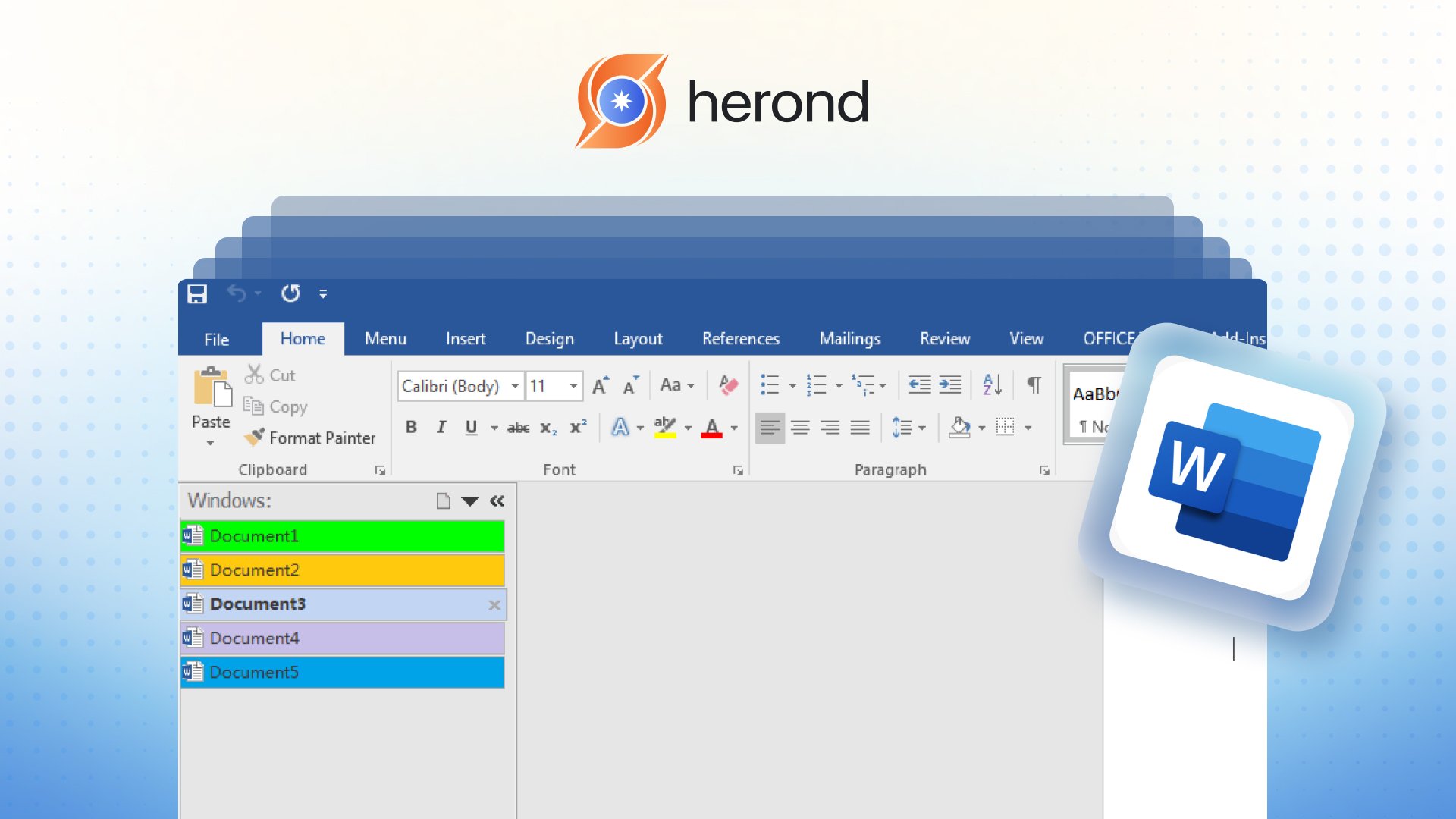Open the Menu ribbon tab
The height and width of the screenshot is (819, 1456).
click(x=385, y=339)
